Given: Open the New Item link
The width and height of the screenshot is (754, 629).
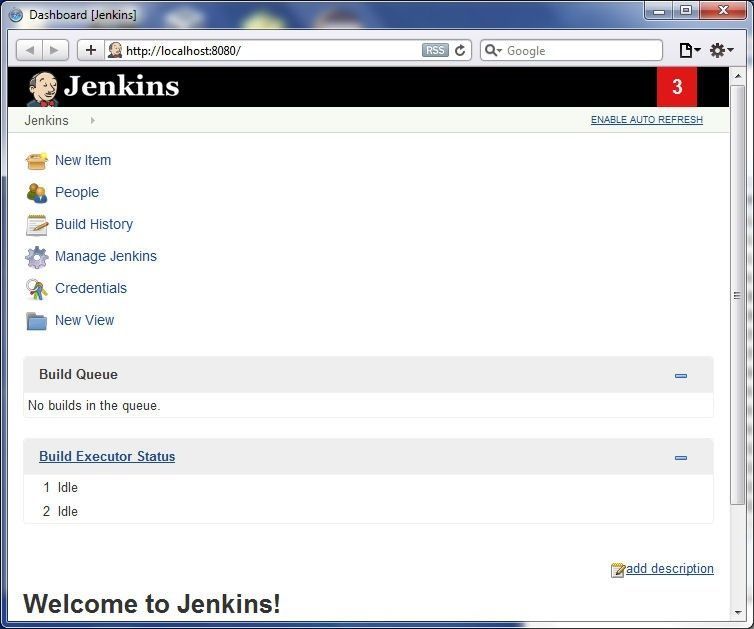Looking at the screenshot, I should [x=83, y=160].
